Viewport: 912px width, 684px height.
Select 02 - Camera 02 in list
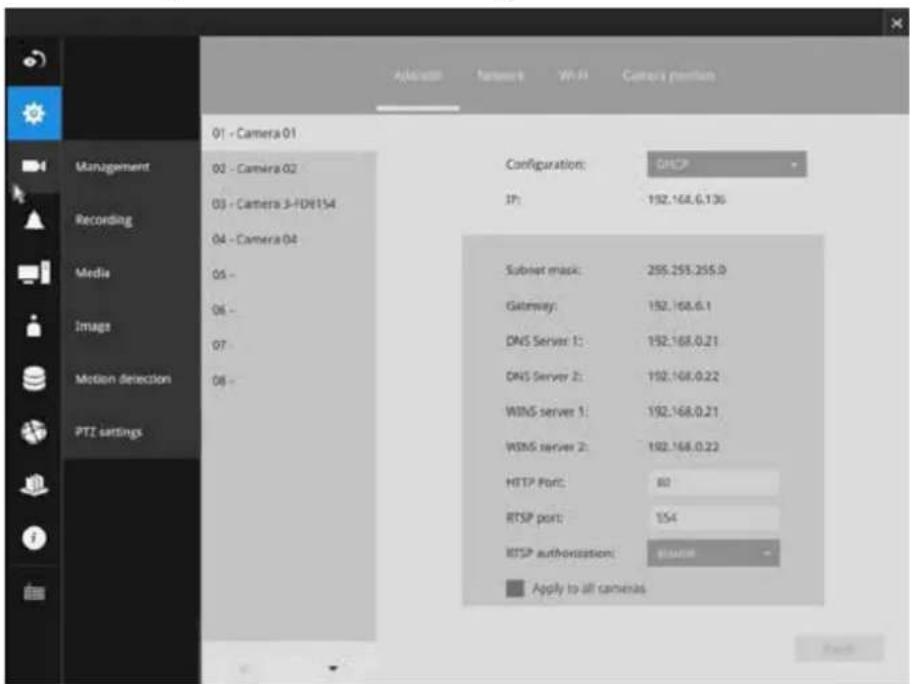click(x=289, y=169)
